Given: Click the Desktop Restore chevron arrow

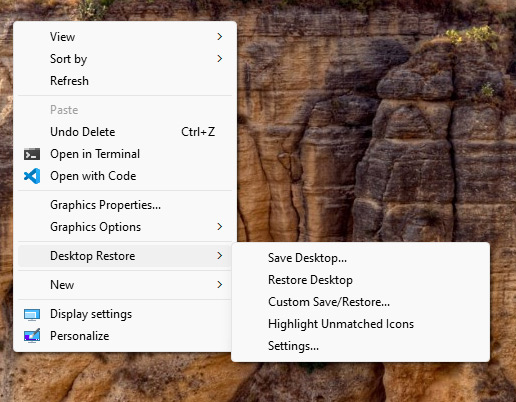Looking at the screenshot, I should 219,256.
